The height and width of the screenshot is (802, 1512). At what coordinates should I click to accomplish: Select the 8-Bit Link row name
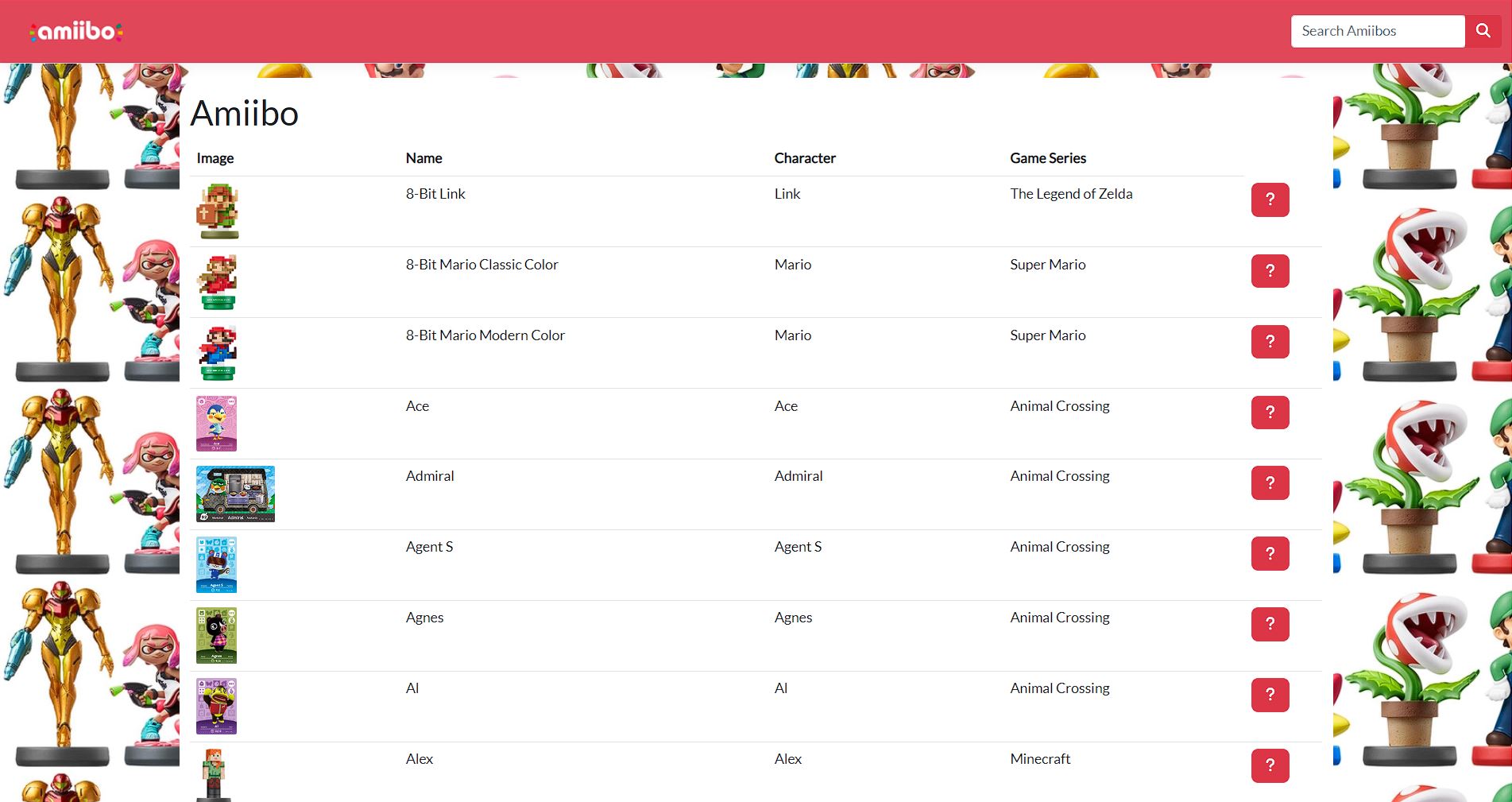(x=435, y=193)
